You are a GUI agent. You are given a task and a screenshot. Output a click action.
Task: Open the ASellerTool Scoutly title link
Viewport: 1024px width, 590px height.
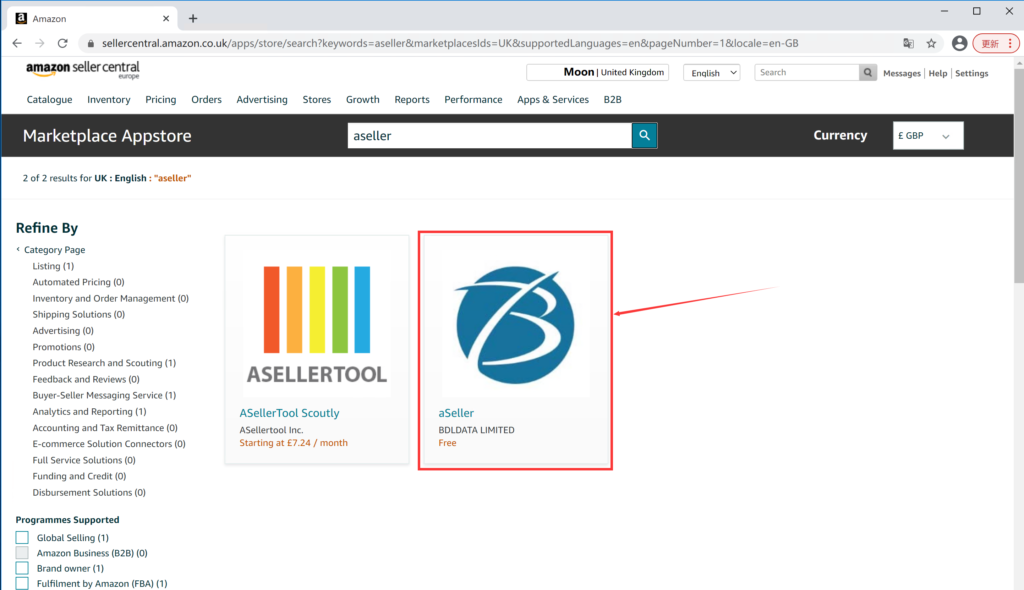(289, 413)
